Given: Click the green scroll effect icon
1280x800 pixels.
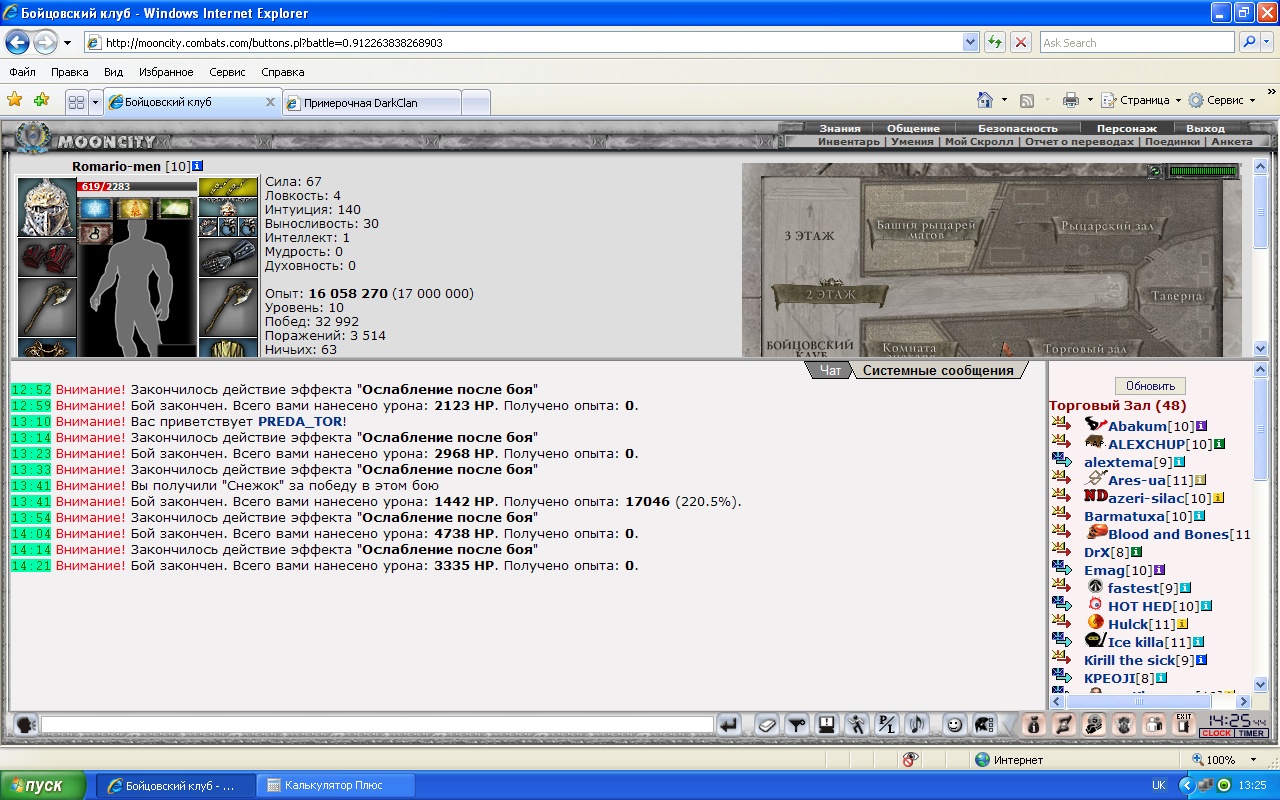Looking at the screenshot, I should pyautogui.click(x=174, y=209).
